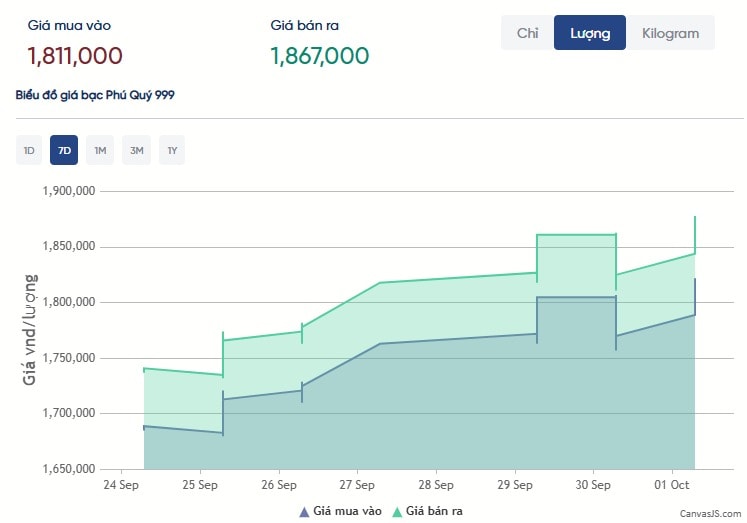Show the 1D time range

click(29, 151)
